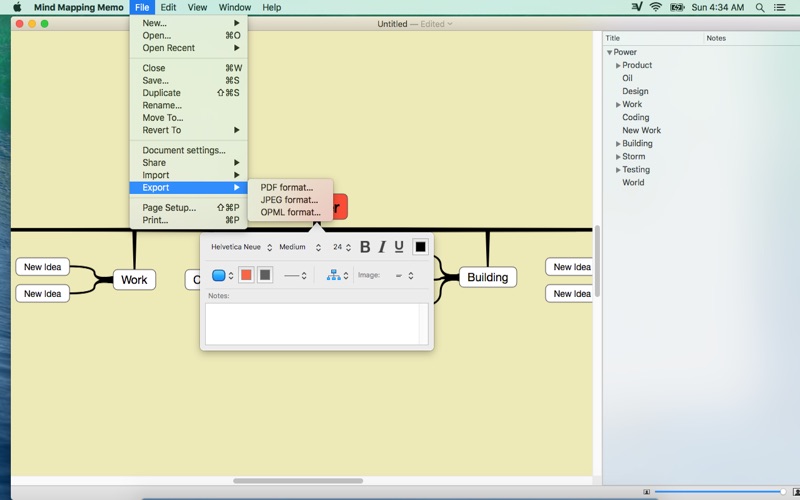Select Move To in File menu
This screenshot has height=500, width=800.
[x=188, y=117]
